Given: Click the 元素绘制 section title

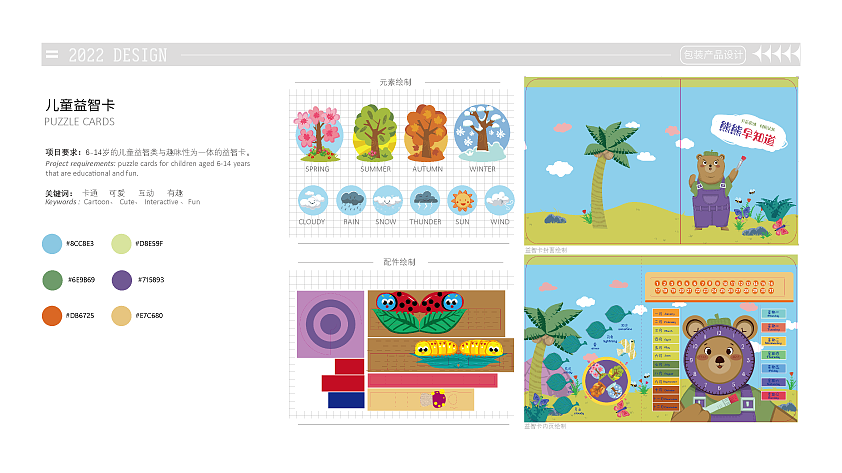Looking at the screenshot, I should 396,82.
